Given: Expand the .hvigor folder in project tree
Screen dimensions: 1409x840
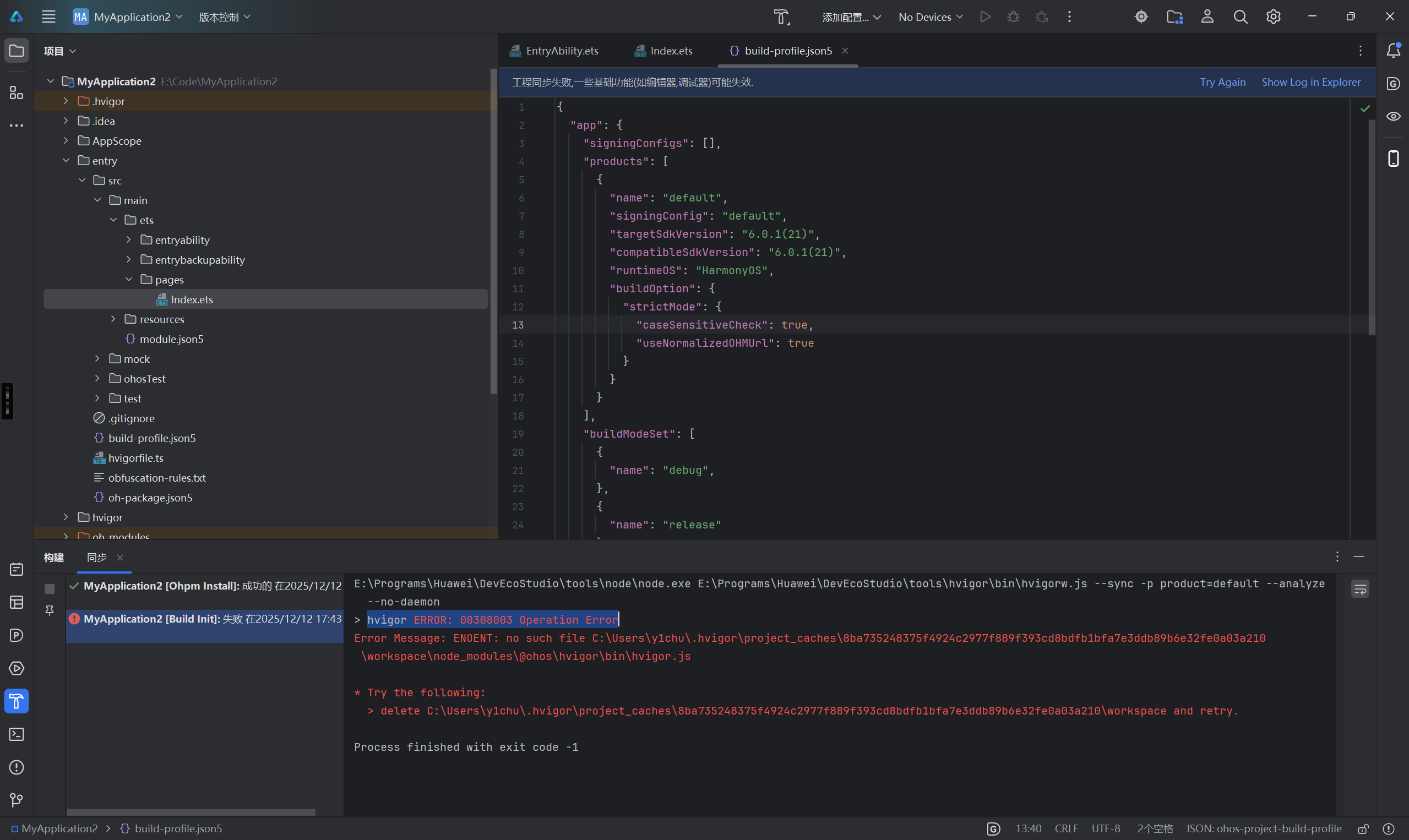Looking at the screenshot, I should [66, 101].
